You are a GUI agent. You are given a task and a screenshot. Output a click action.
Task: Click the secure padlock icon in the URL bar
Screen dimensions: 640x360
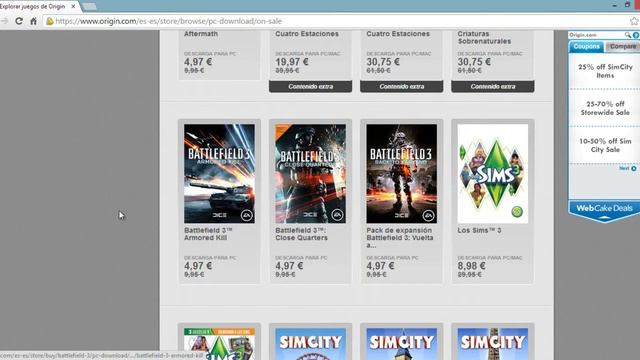pos(50,21)
